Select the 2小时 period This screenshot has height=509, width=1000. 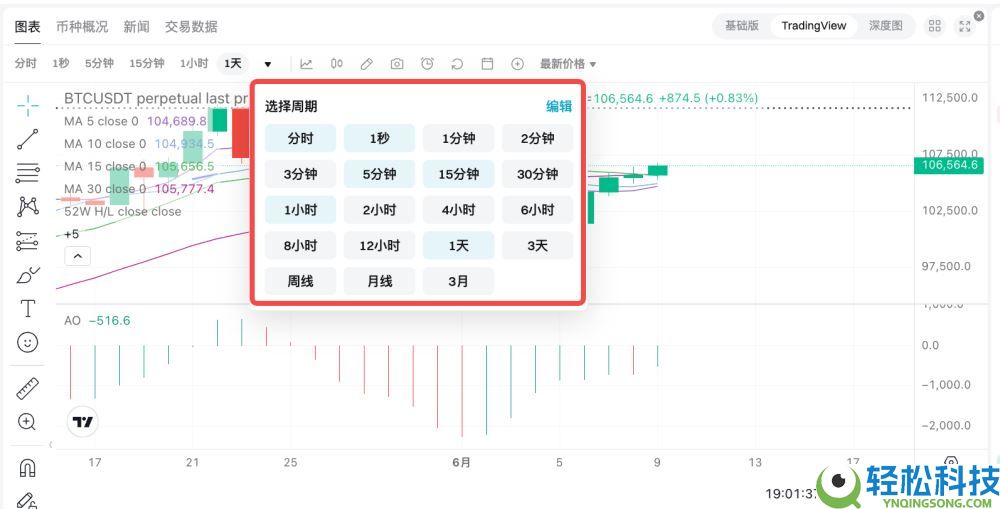pos(379,210)
